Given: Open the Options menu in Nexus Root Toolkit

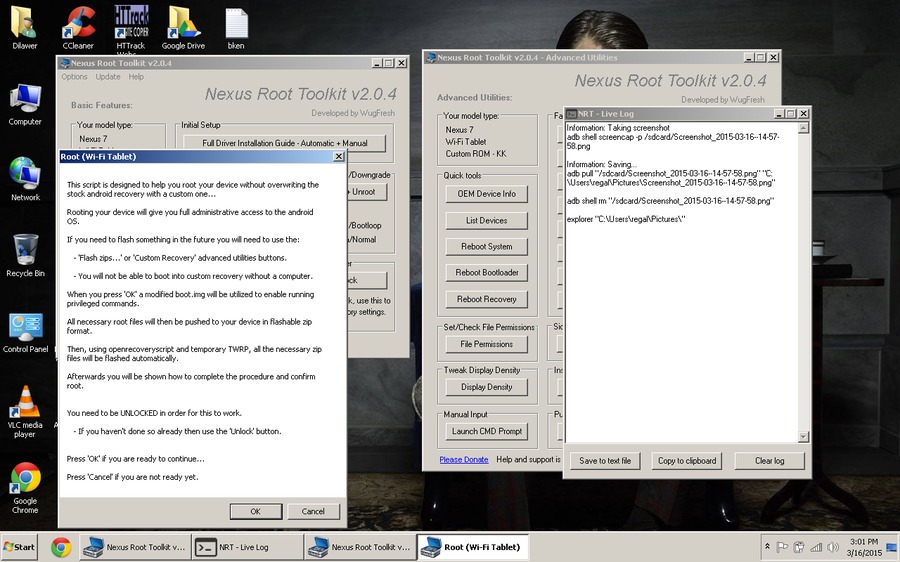Looking at the screenshot, I should coord(75,77).
